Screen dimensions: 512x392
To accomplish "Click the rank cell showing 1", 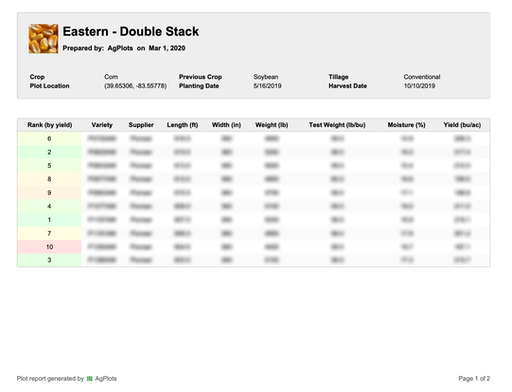I will coord(49,220).
